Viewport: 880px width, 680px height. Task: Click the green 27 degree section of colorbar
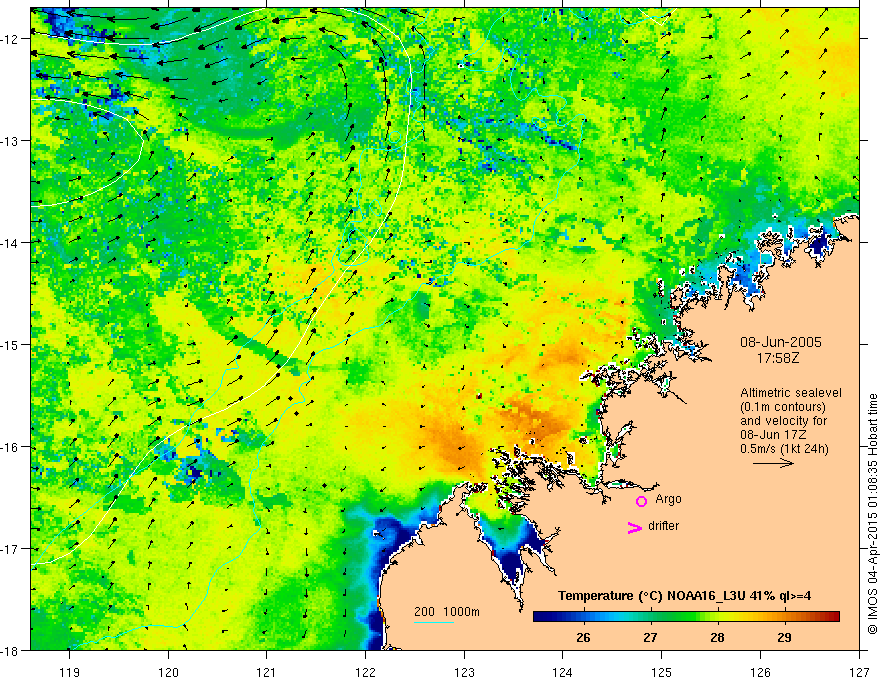pyautogui.click(x=651, y=617)
